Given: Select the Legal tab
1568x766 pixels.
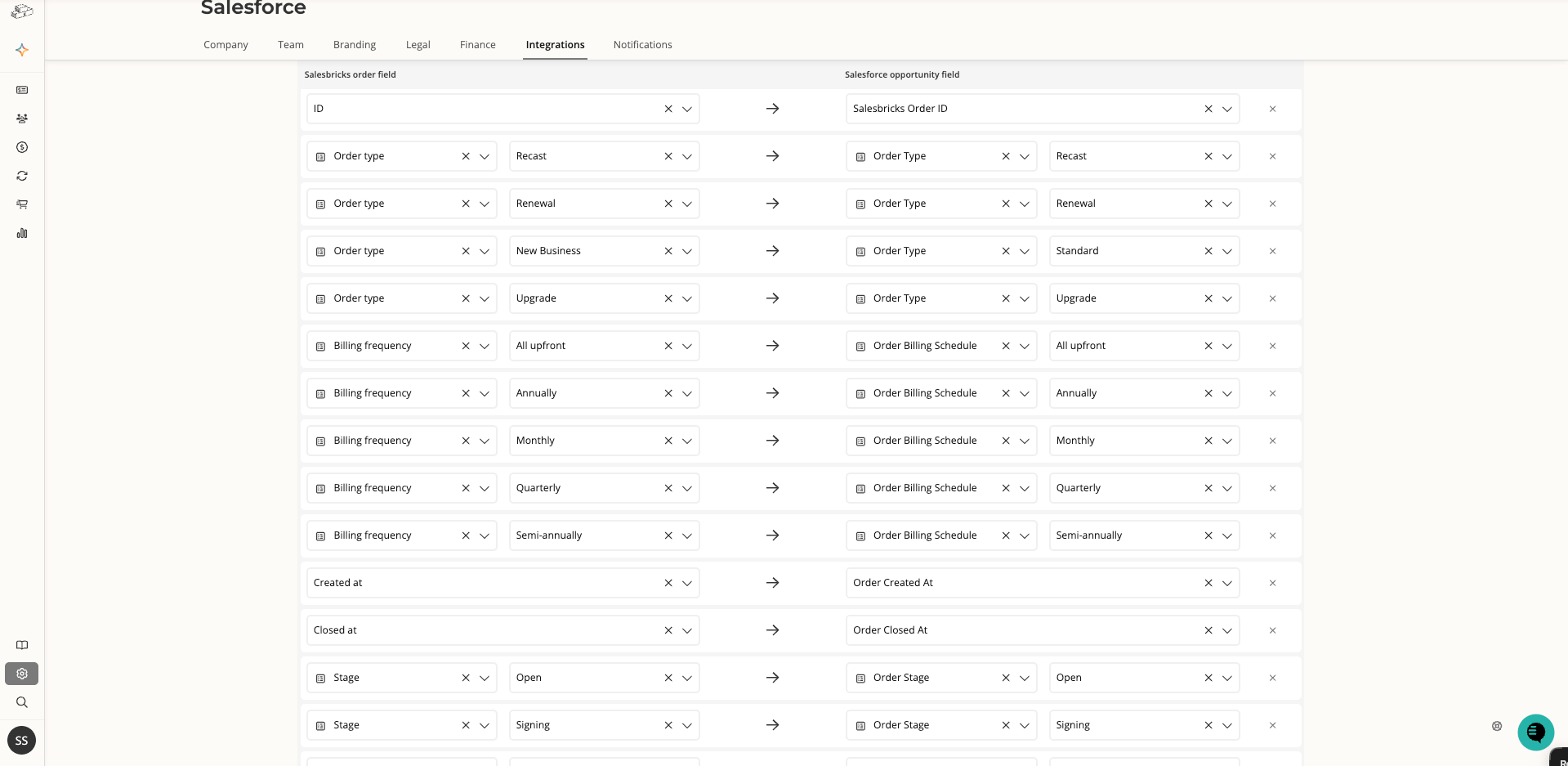Looking at the screenshot, I should click(418, 45).
